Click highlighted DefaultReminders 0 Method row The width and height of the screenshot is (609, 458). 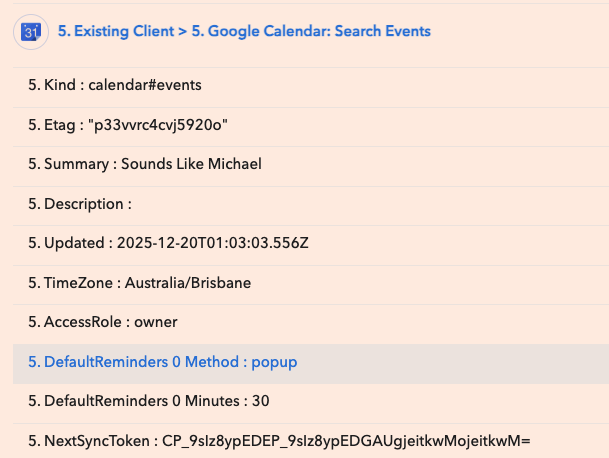click(x=162, y=362)
